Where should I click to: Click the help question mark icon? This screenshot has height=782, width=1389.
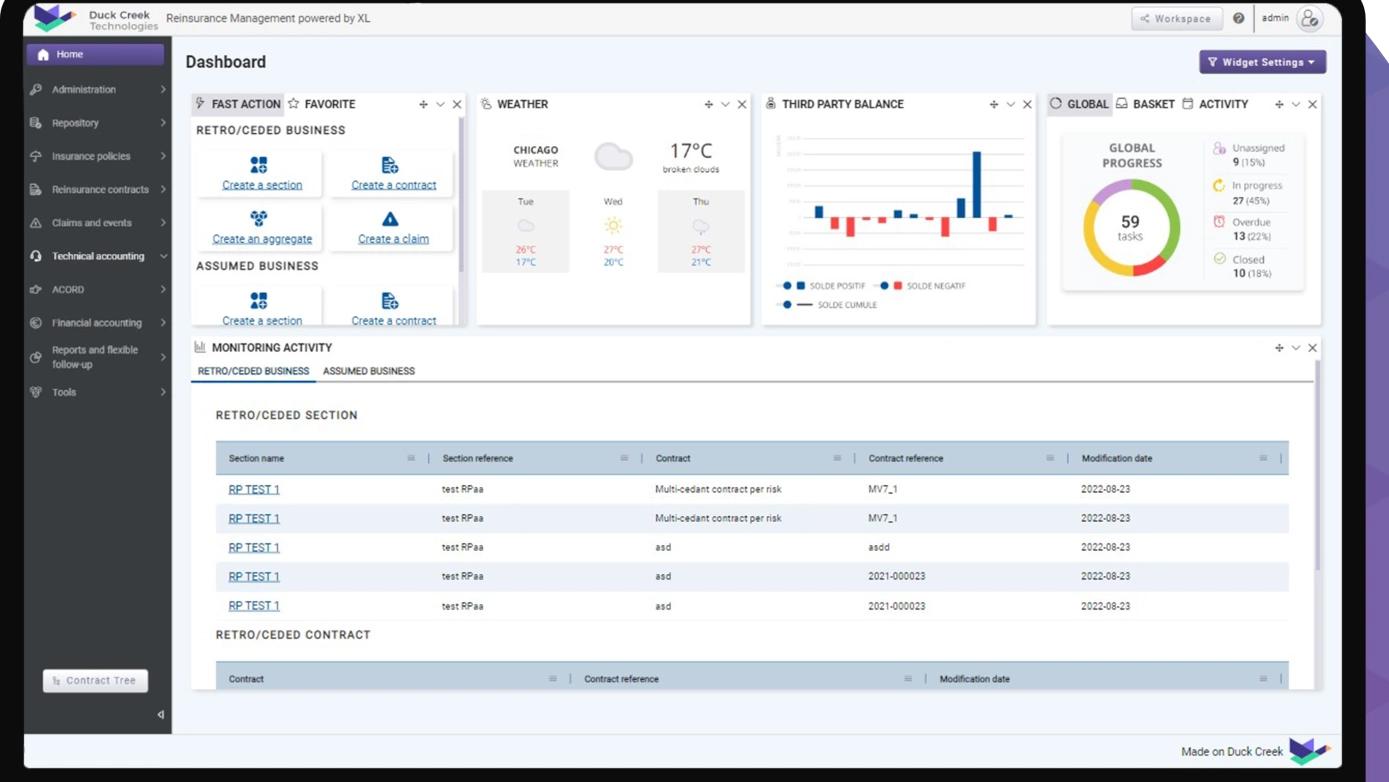coord(1238,18)
